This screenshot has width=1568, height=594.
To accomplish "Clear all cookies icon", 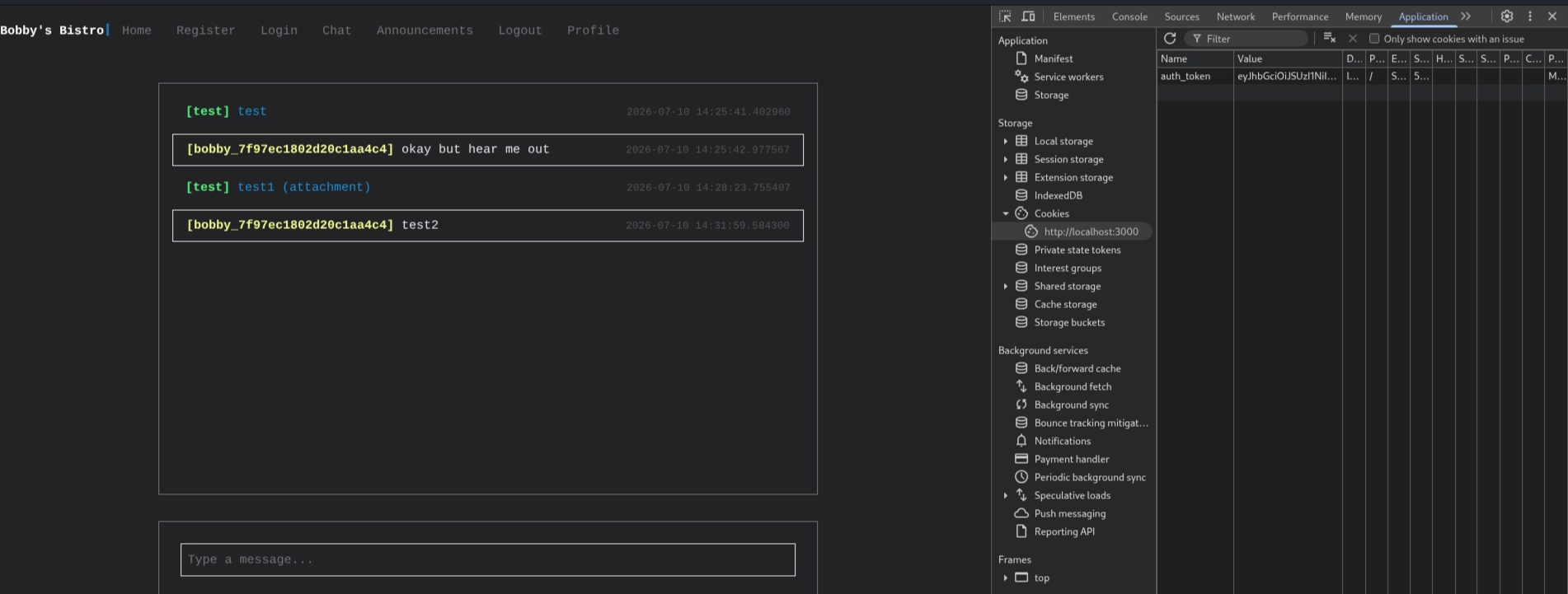I will pos(1329,39).
